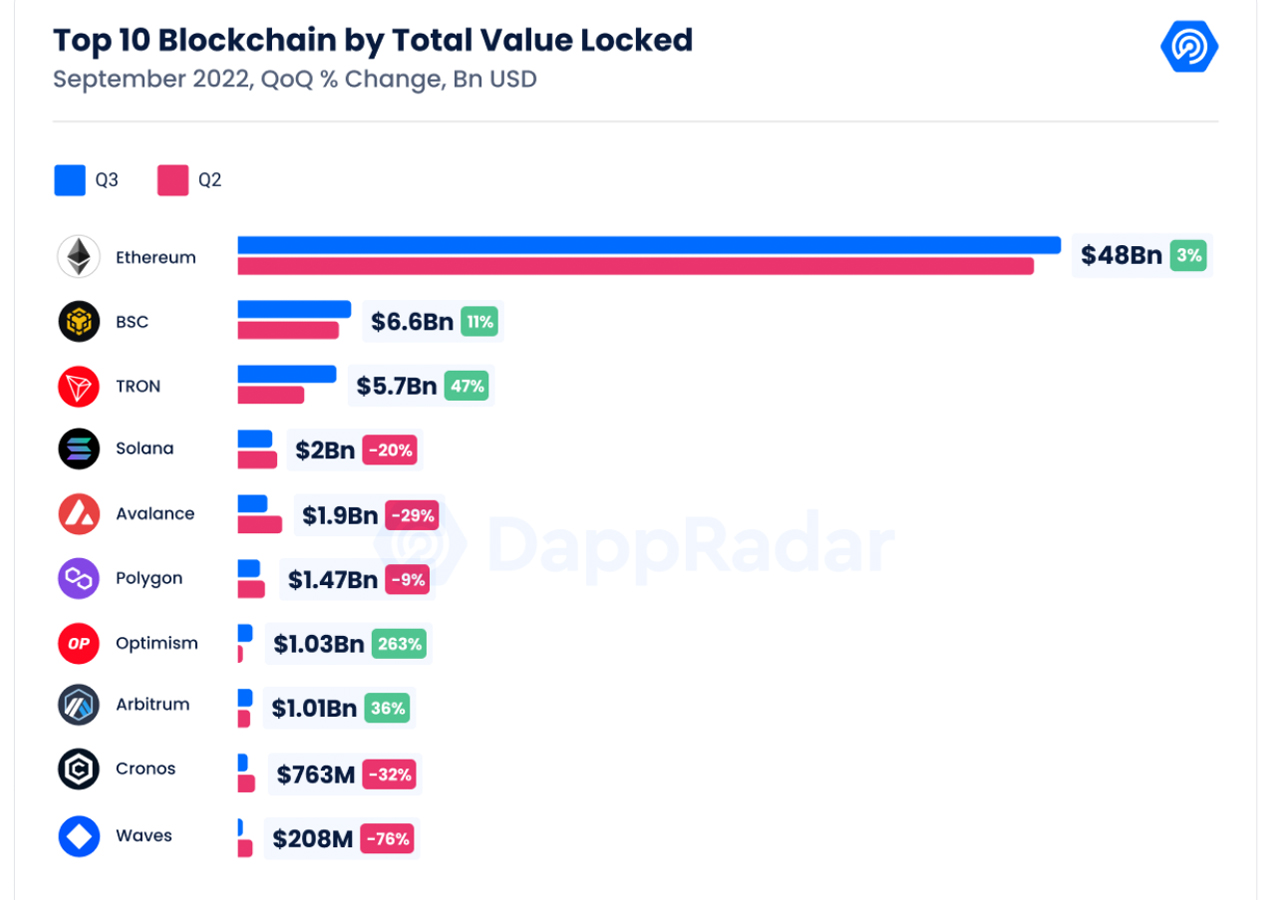Click the Avalanche red icon
This screenshot has height=900, width=1280.
78,514
